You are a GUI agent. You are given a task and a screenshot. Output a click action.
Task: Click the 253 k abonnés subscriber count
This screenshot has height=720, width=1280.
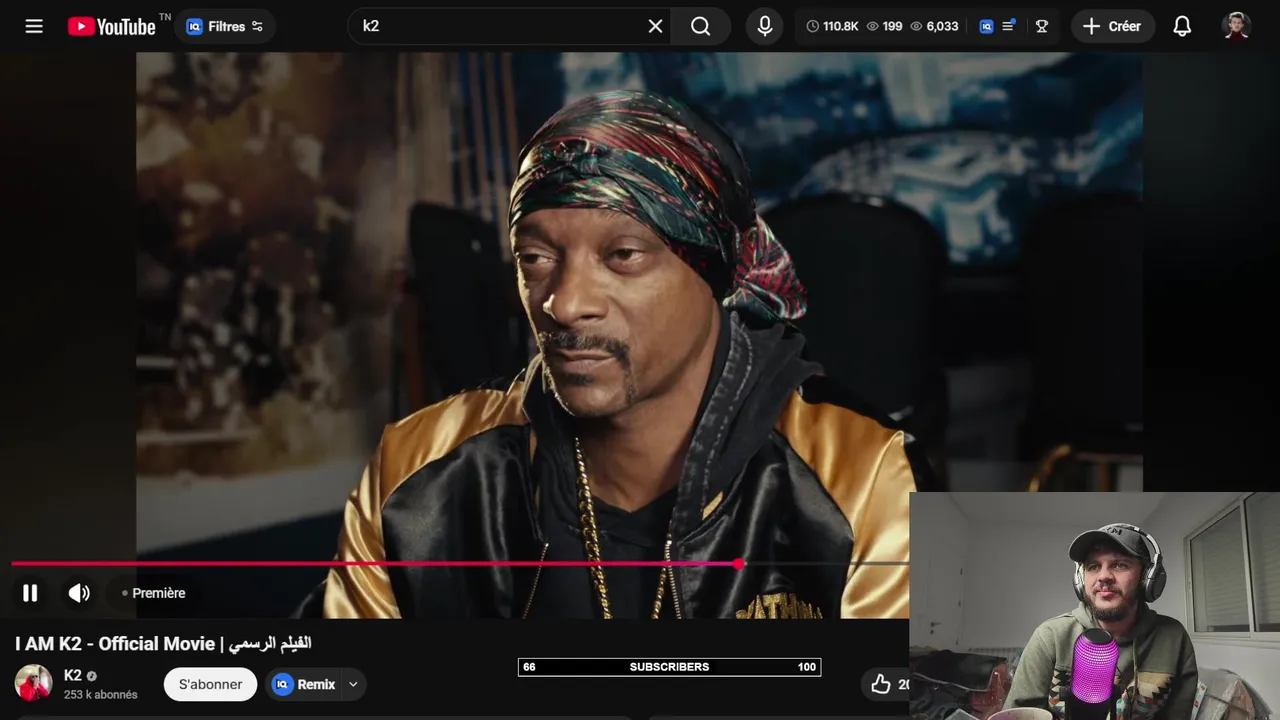(101, 694)
